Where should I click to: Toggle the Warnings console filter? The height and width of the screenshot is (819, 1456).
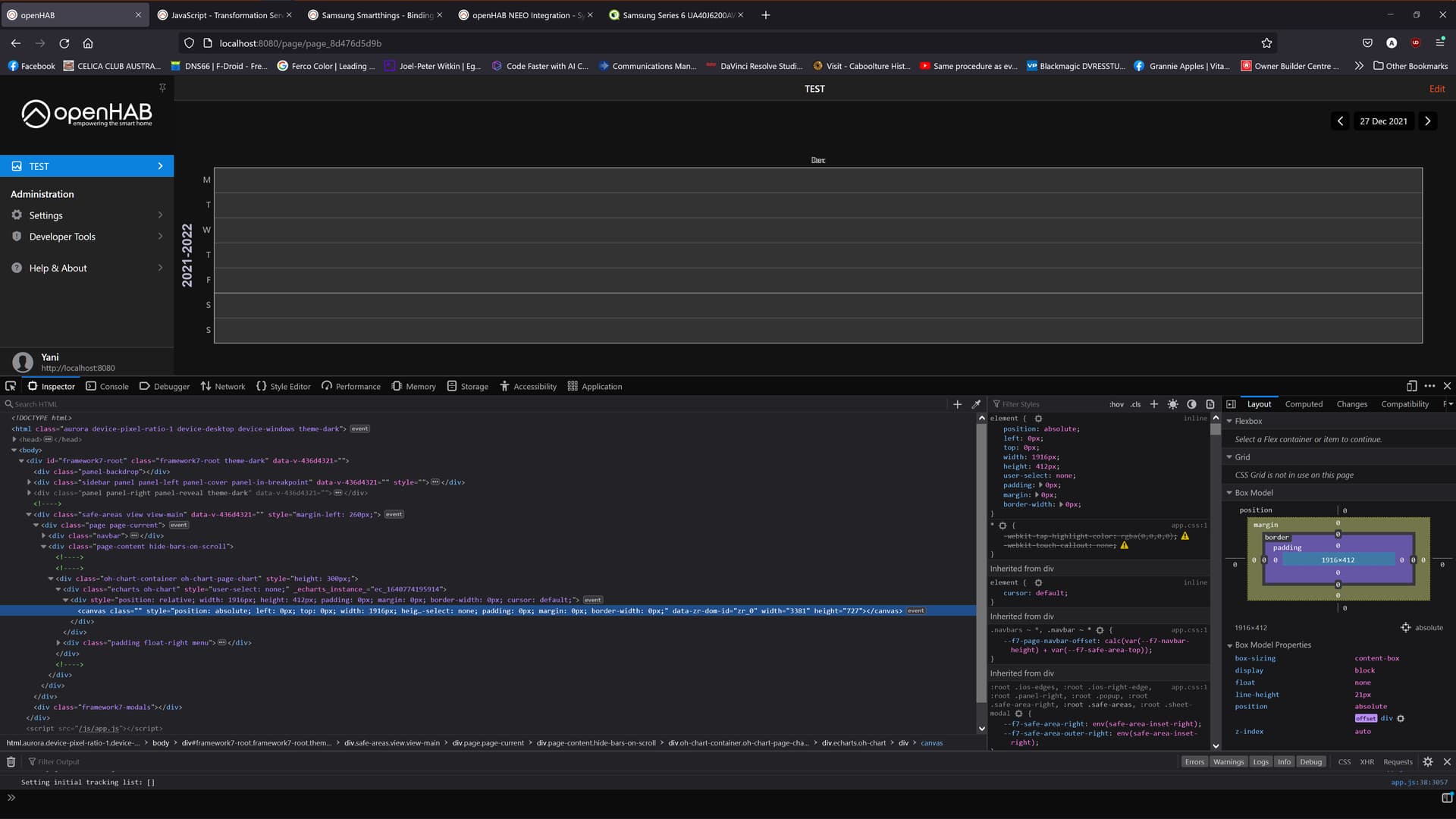(1228, 761)
